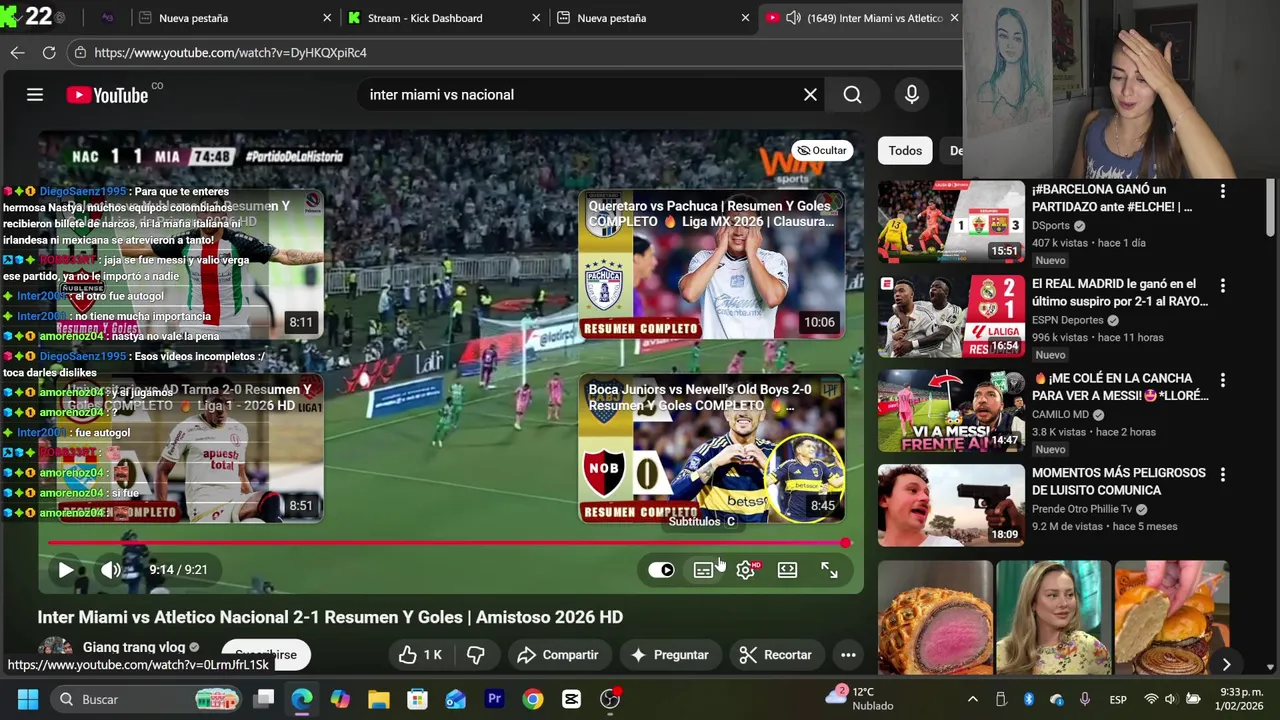
Task: Open the YouTube hamburger guide menu
Action: pos(35,95)
